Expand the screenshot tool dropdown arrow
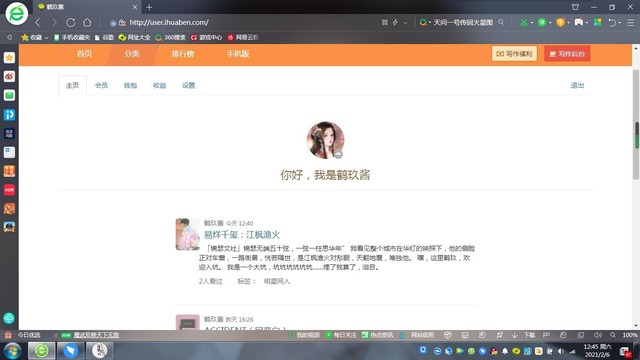Viewport: 640px width, 360px height. [x=532, y=23]
